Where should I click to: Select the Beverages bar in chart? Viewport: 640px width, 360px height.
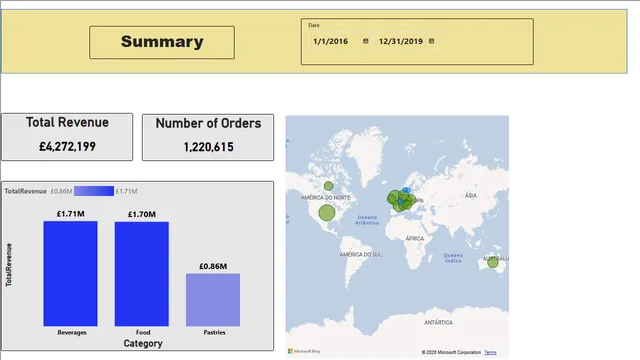[71, 273]
